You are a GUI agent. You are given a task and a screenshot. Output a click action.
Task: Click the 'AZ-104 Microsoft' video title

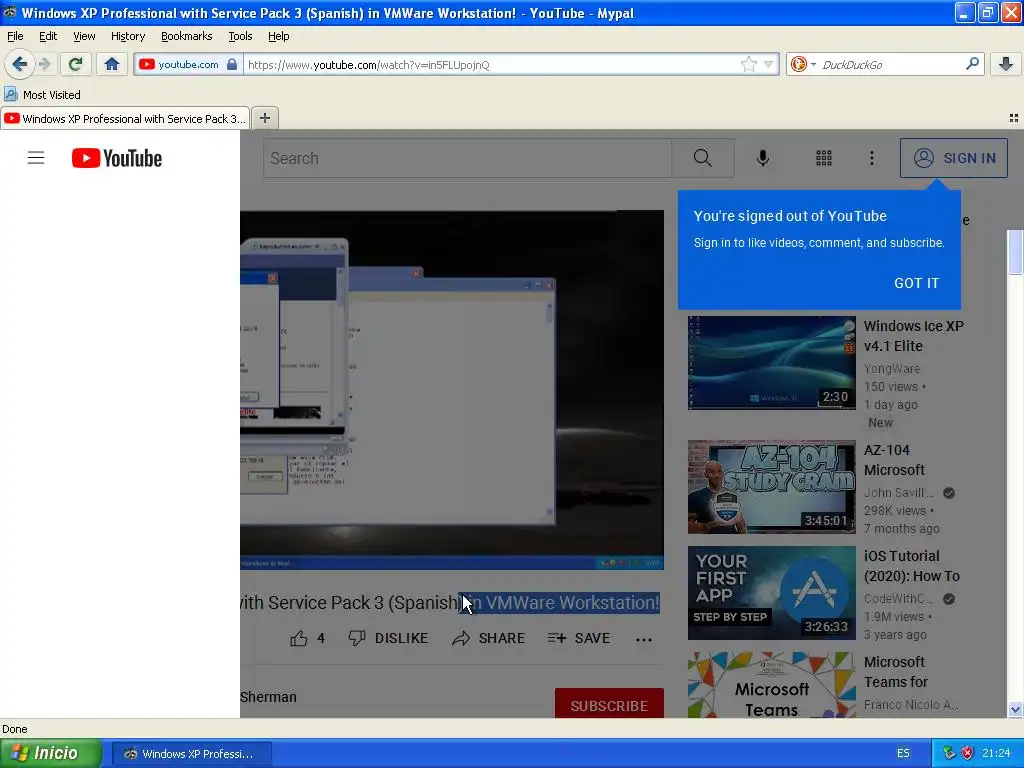(894, 460)
